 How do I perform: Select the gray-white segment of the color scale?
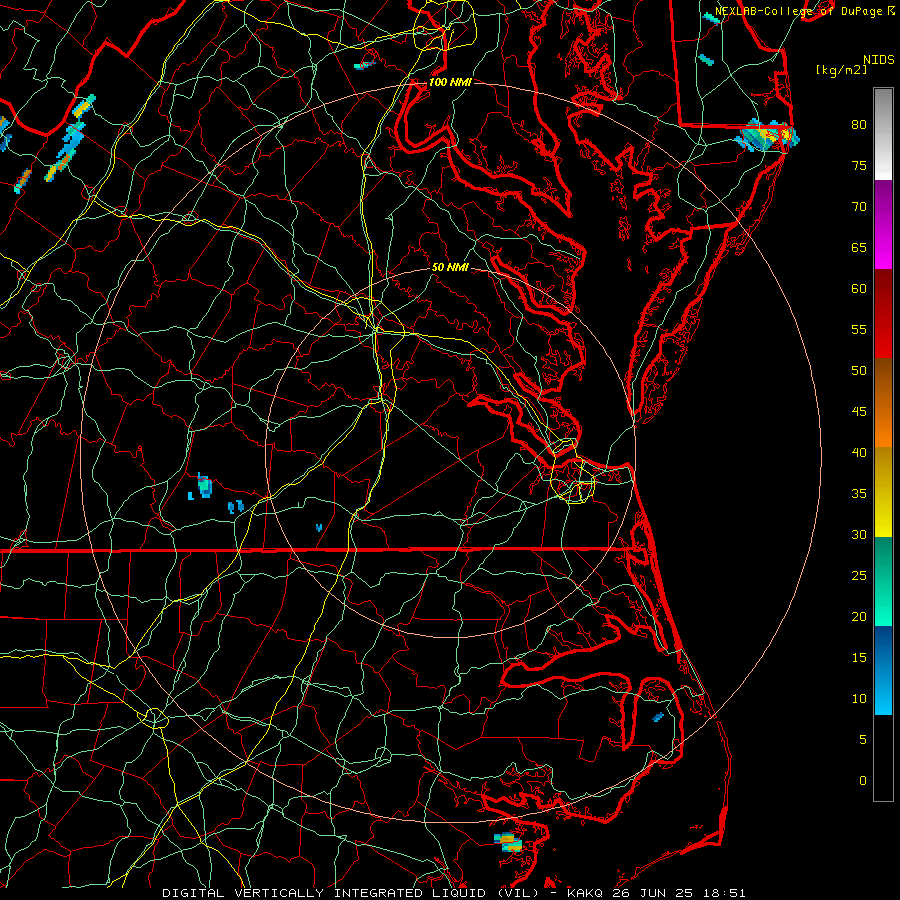(883, 134)
